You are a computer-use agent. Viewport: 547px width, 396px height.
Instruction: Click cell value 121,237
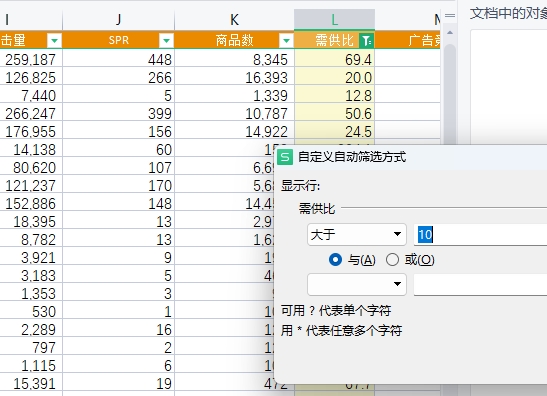pyautogui.click(x=30, y=186)
